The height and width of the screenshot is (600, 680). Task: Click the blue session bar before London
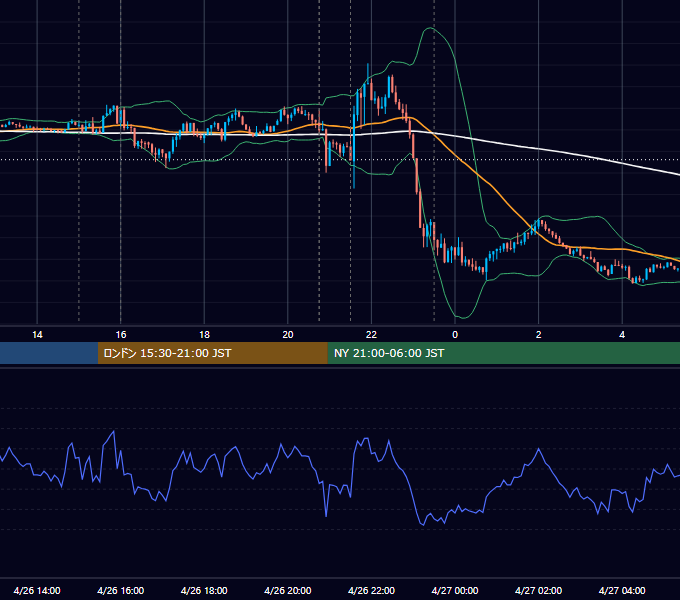click(49, 353)
